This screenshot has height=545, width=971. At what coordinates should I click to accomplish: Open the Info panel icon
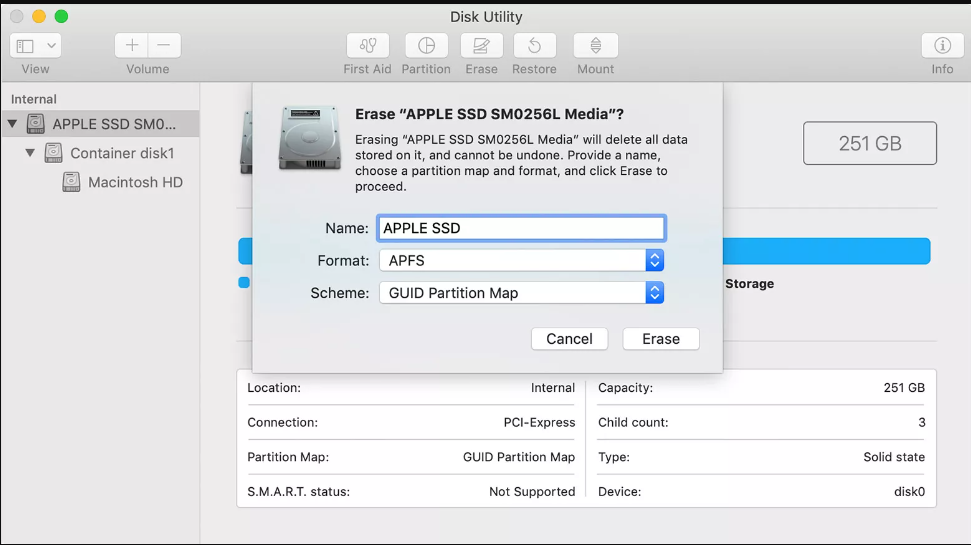pyautogui.click(x=943, y=46)
